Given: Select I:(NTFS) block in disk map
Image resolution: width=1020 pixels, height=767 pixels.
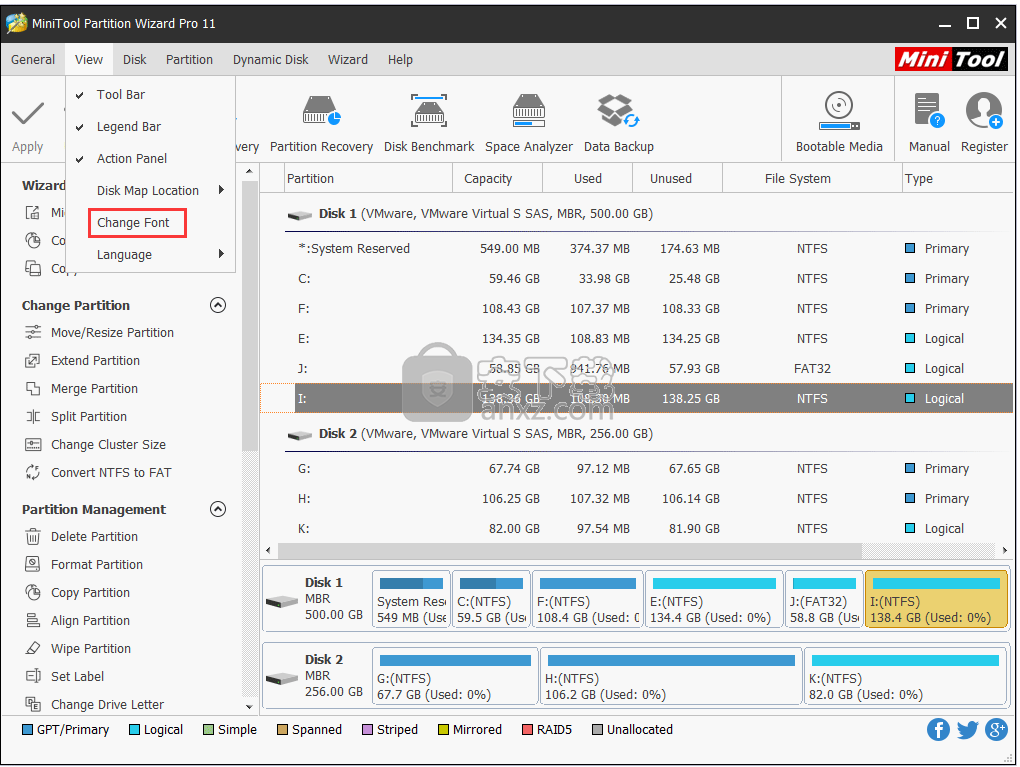Looking at the screenshot, I should (x=935, y=600).
